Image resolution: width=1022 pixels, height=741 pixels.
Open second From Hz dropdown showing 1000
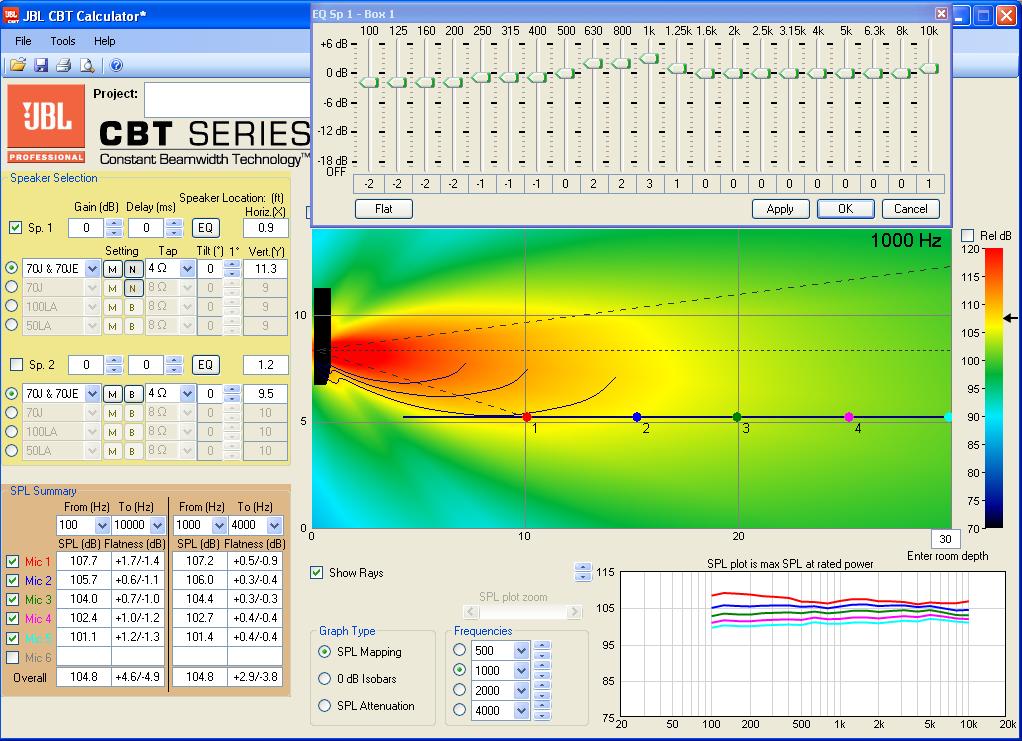(x=219, y=525)
